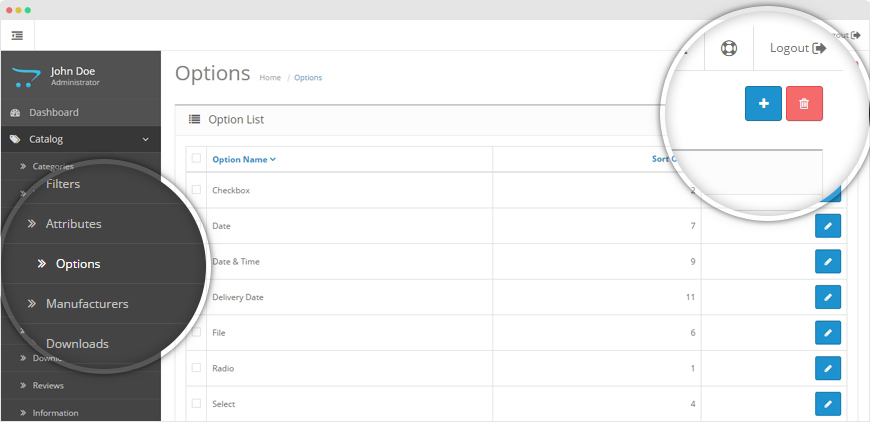Check the Checkbox option row checkbox
Image resolution: width=870 pixels, height=424 pixels.
click(x=196, y=190)
